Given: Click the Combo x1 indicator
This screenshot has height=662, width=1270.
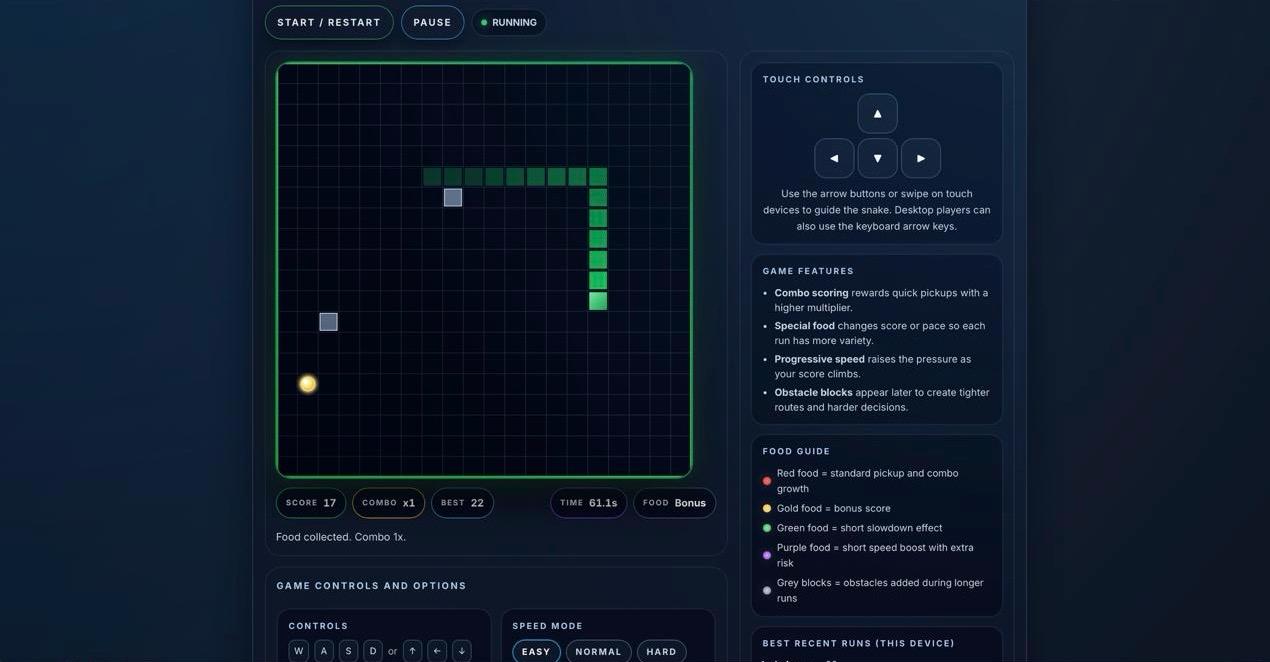Looking at the screenshot, I should point(388,503).
